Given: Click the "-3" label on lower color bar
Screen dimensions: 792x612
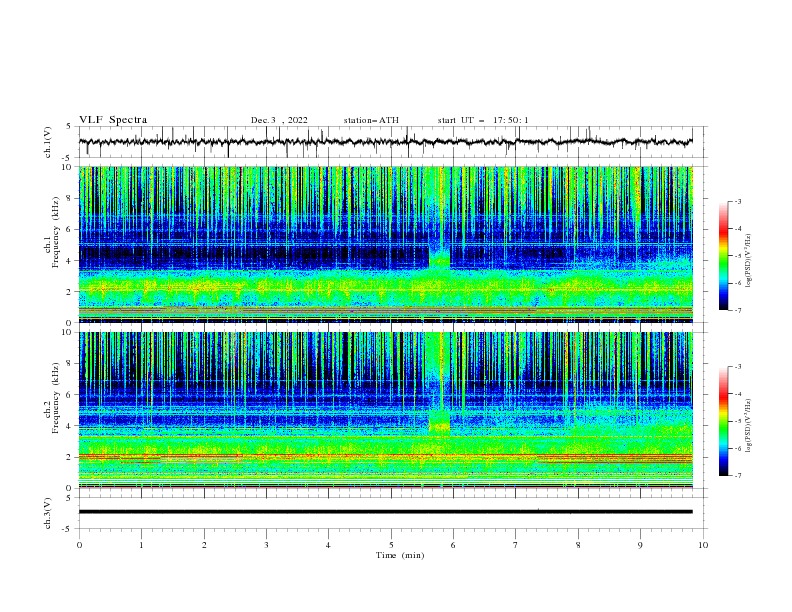Looking at the screenshot, I should [x=737, y=367].
